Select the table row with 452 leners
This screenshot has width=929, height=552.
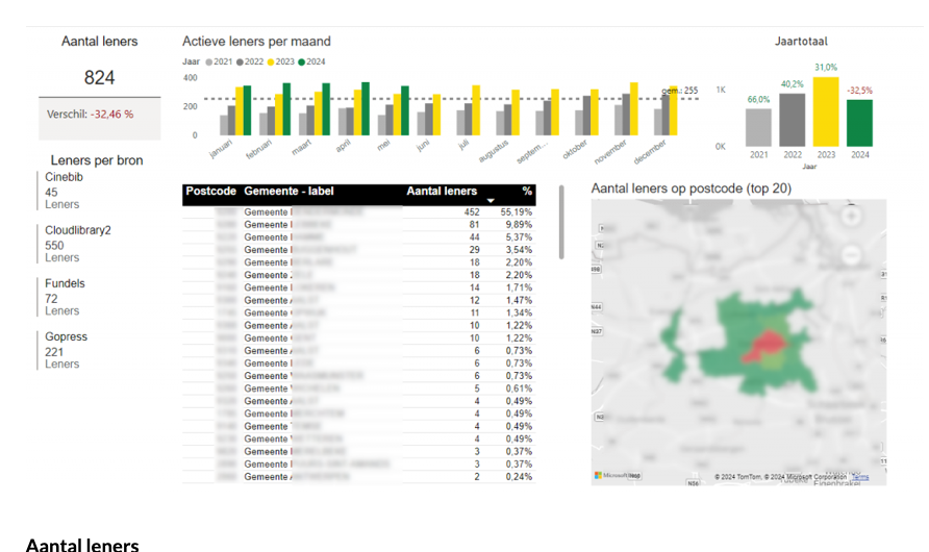pyautogui.click(x=359, y=212)
